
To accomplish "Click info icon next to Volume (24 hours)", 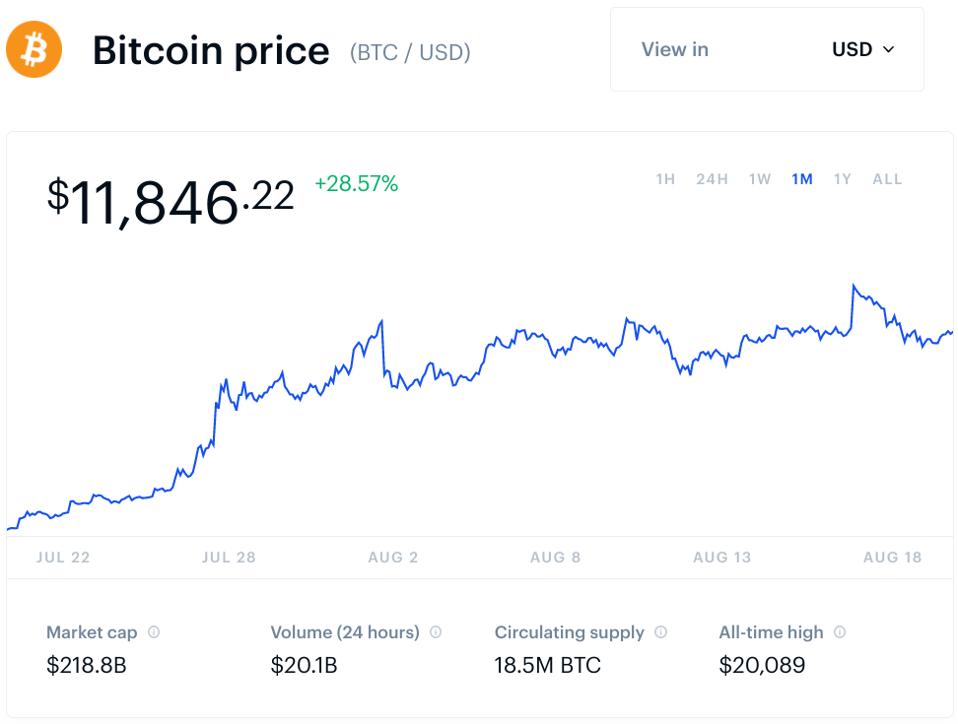I will tap(435, 632).
